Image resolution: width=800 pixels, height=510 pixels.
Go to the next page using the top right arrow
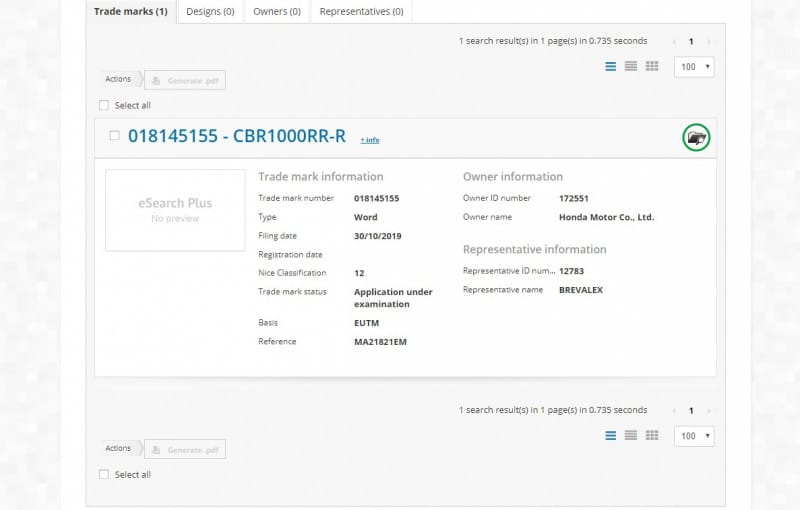[x=709, y=41]
